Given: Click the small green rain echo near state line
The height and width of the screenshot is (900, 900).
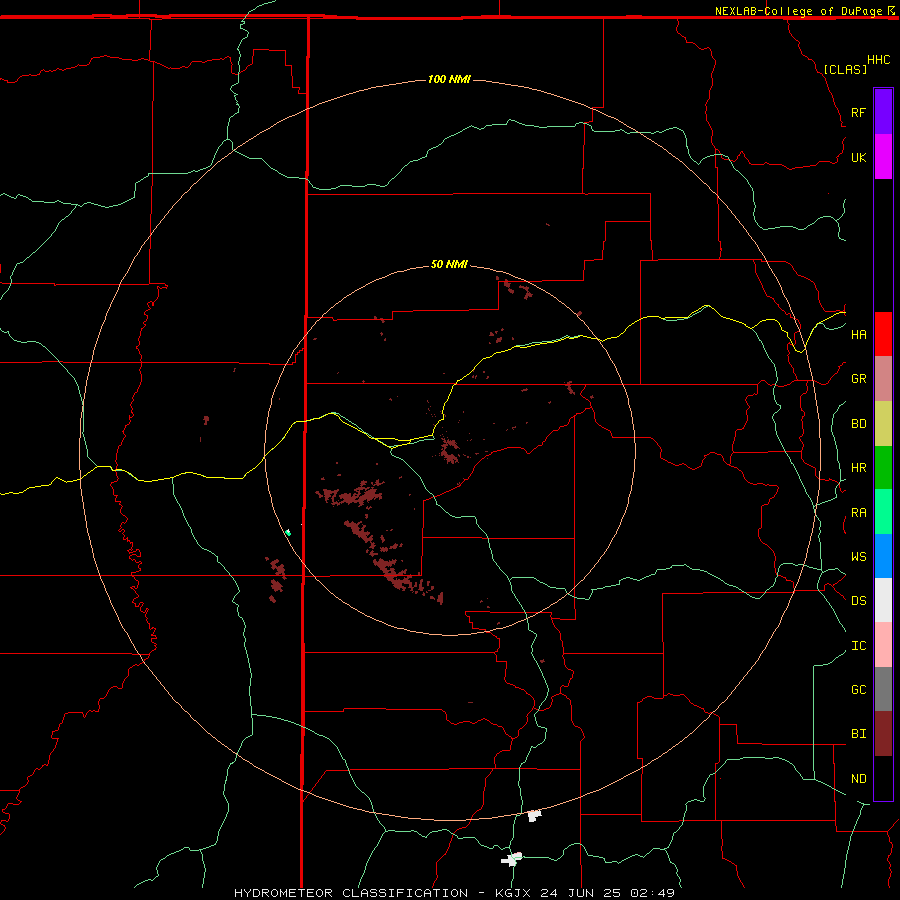Looking at the screenshot, I should [x=288, y=533].
